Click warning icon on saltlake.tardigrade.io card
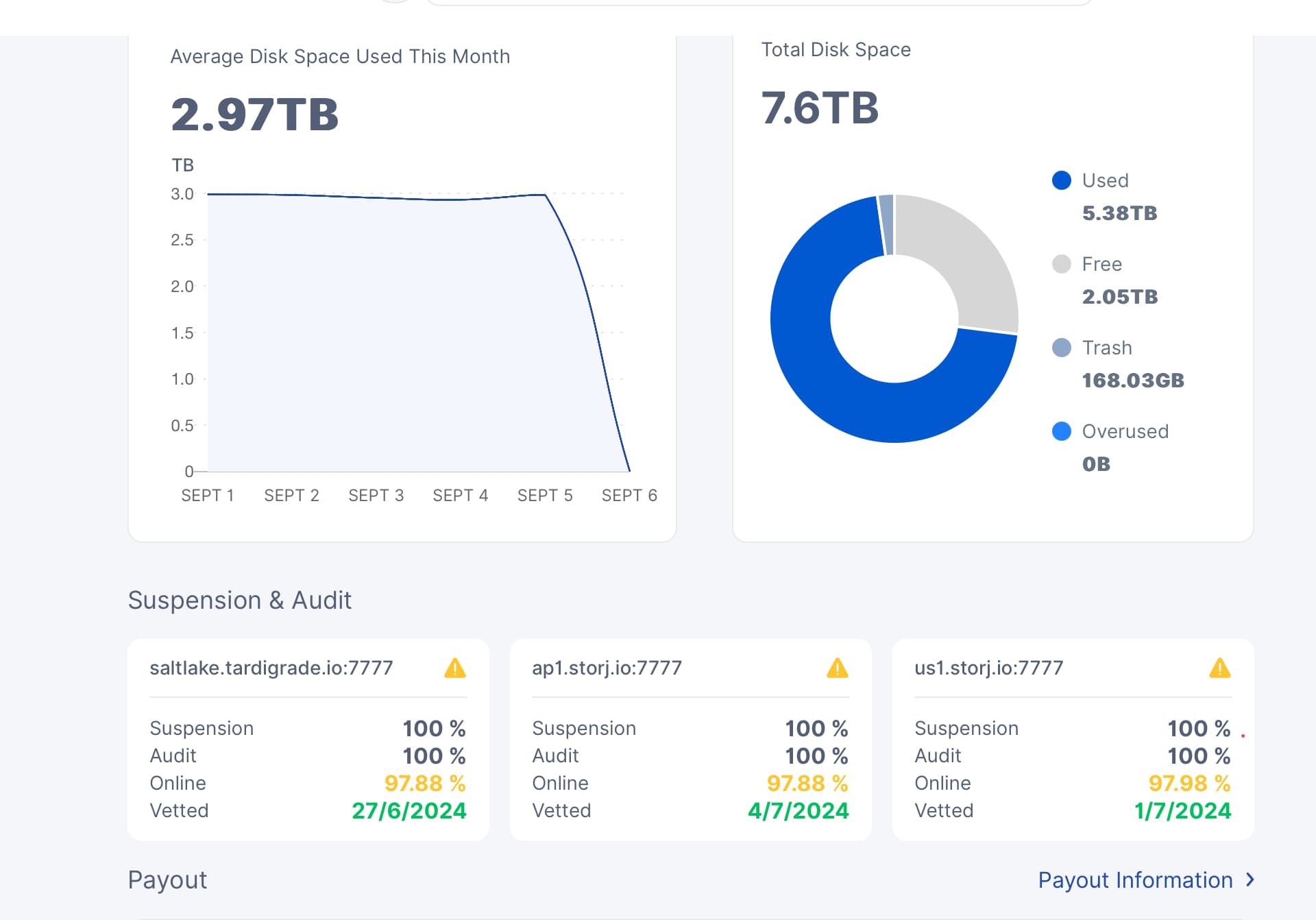The image size is (1316, 920). click(x=454, y=668)
